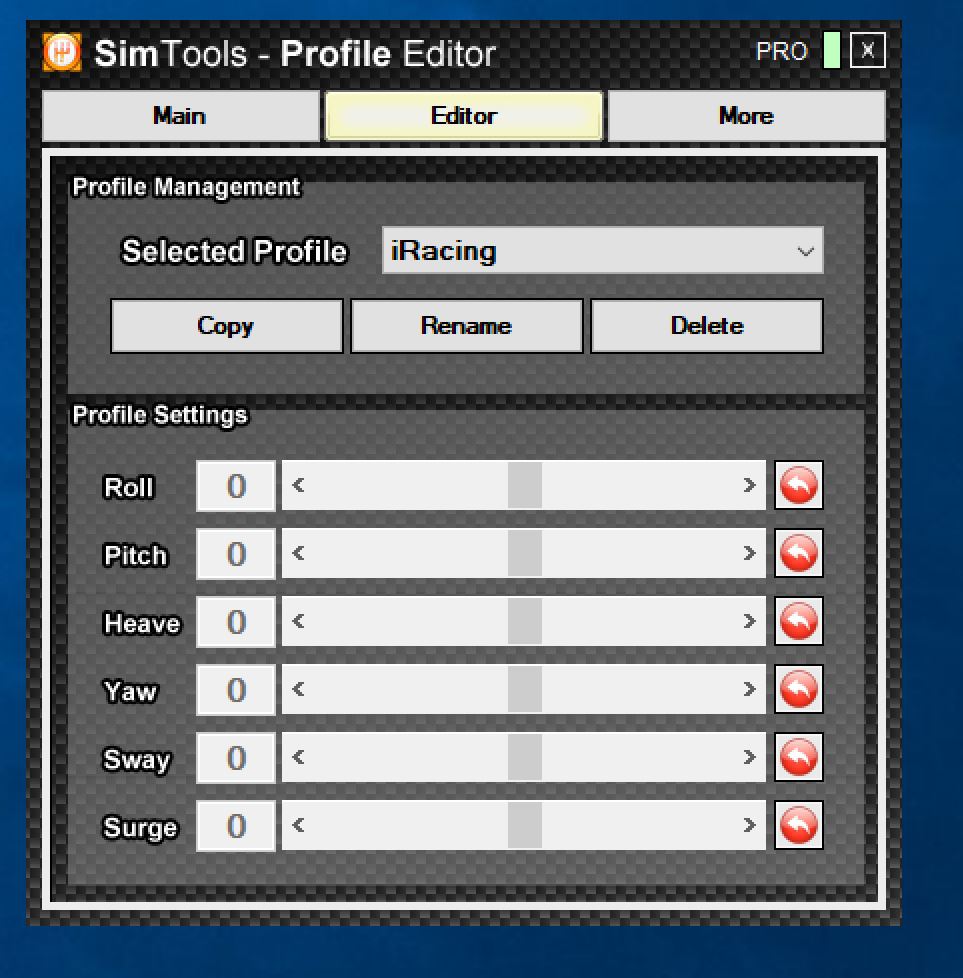963x978 pixels.
Task: Click the Profile Settings heading
Action: coord(160,415)
